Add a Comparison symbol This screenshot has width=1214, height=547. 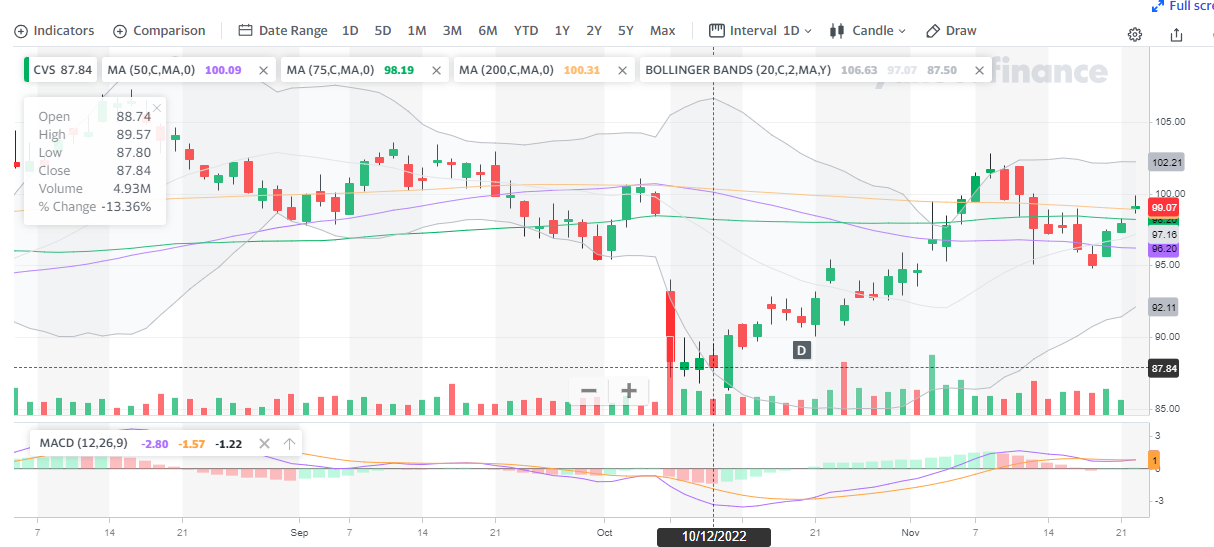pos(159,31)
